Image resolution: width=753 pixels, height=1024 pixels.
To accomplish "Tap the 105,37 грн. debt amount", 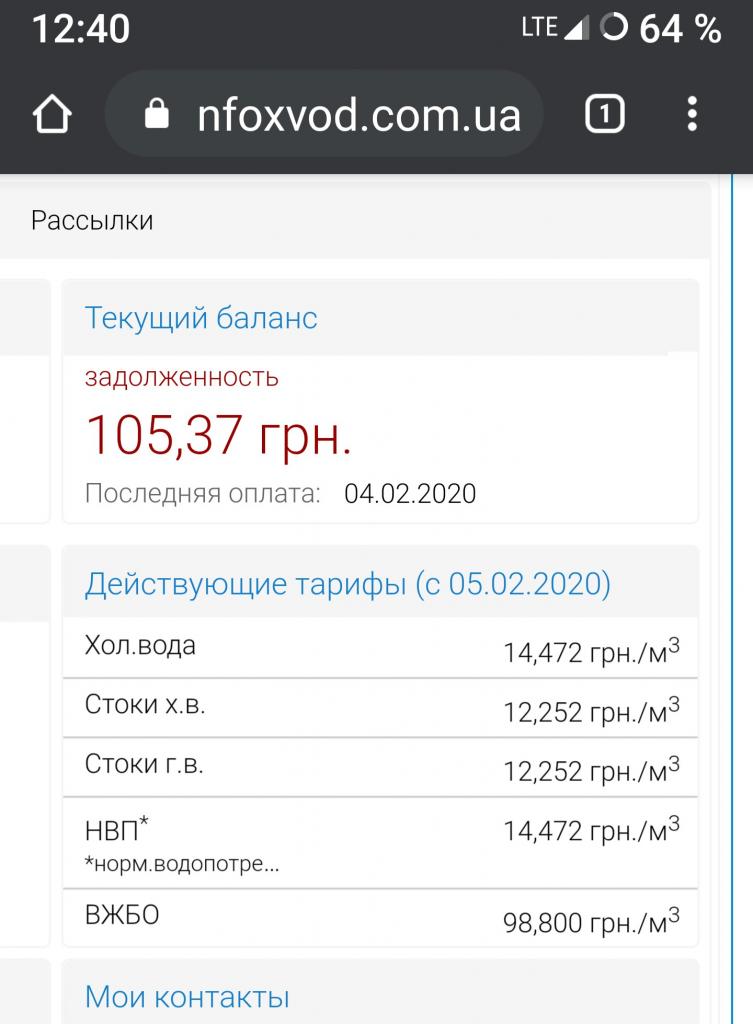I will [x=218, y=435].
